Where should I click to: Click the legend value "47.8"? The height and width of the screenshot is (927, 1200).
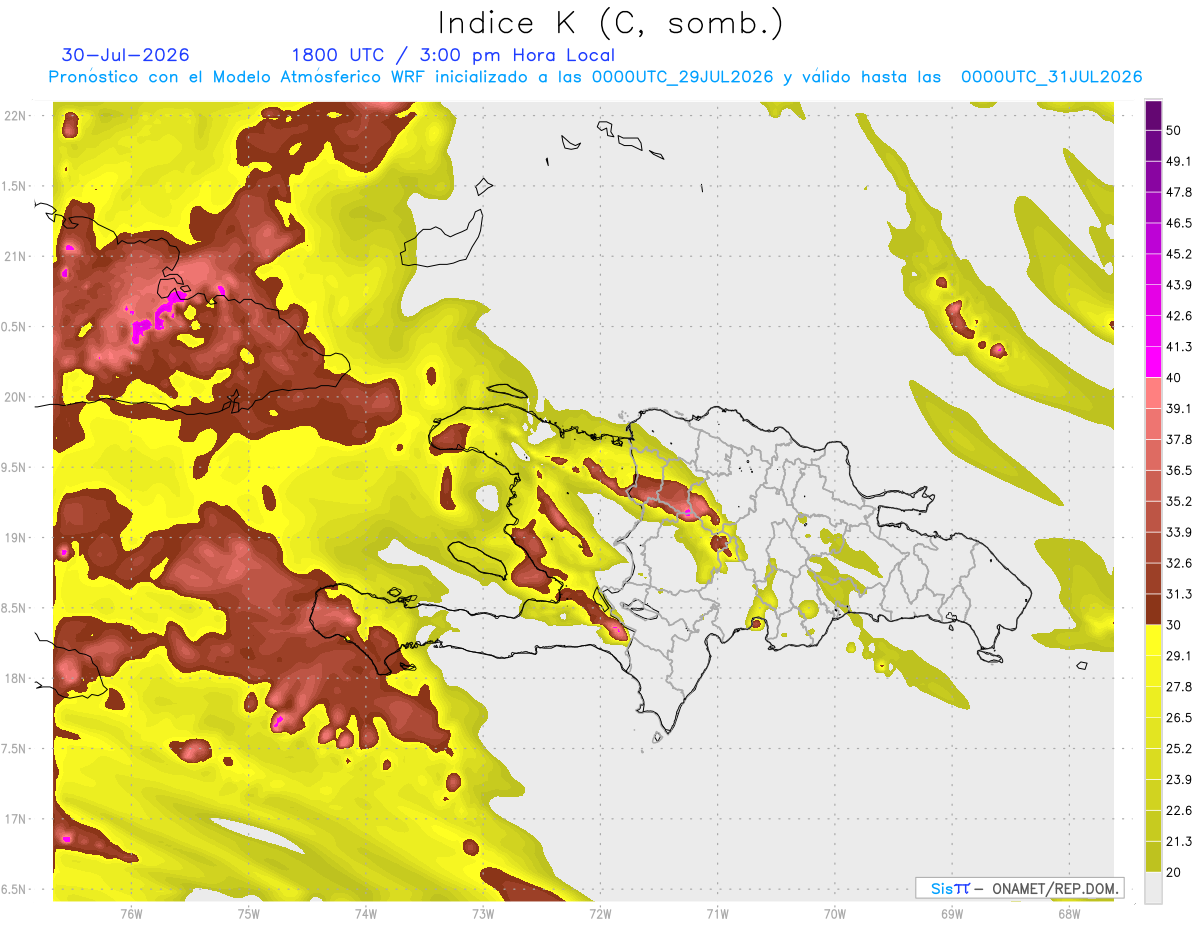pos(1179,192)
